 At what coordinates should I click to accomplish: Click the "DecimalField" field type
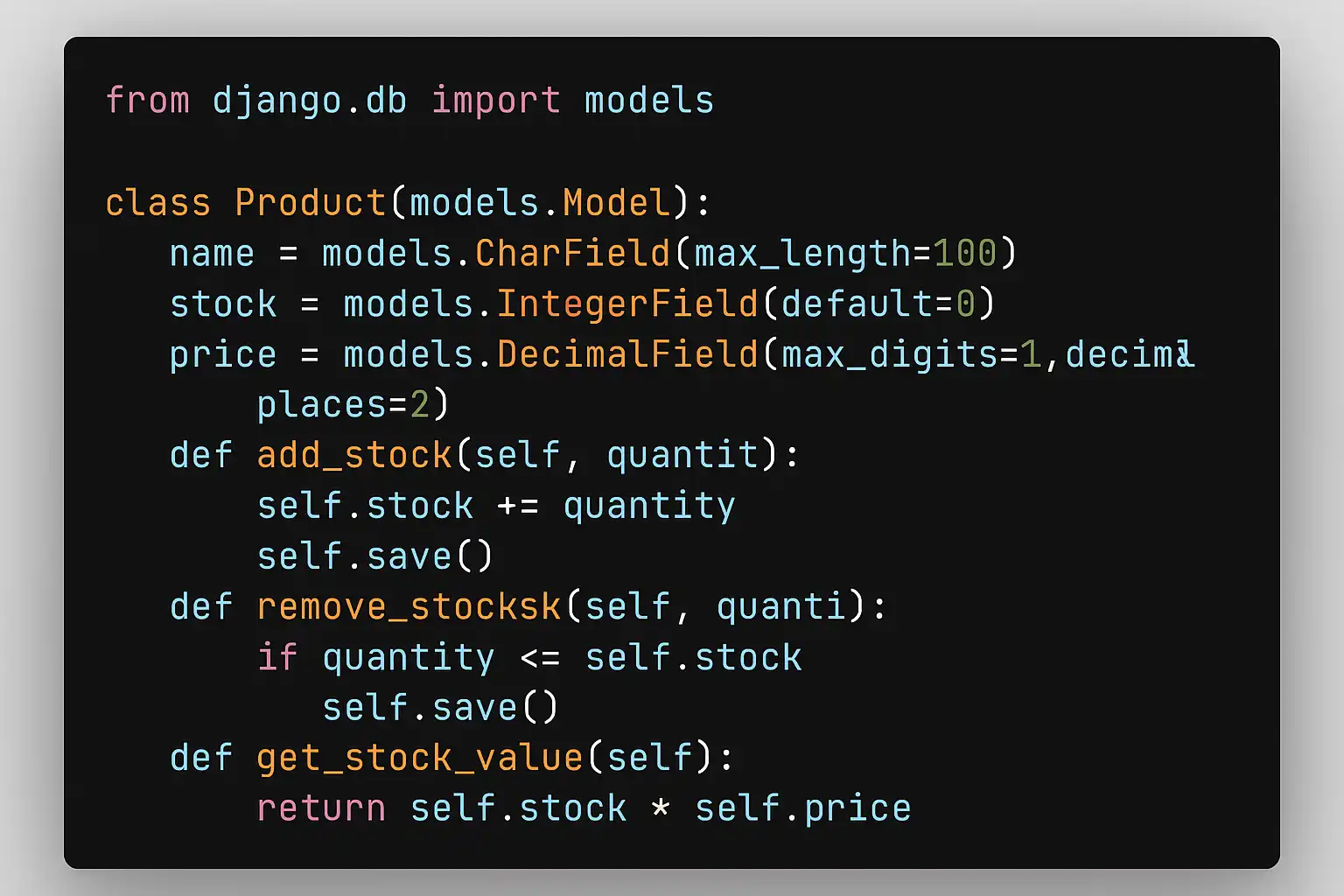click(x=627, y=355)
